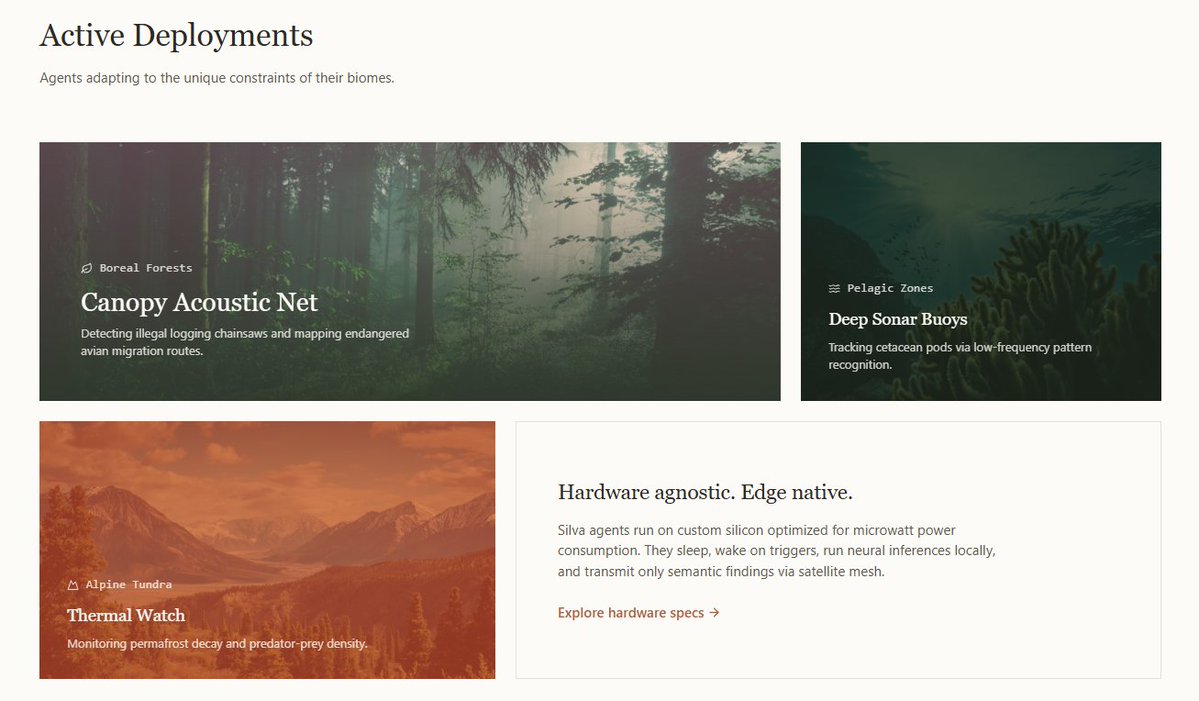
Task: Click the 'Tracking cetacean pods' description
Action: [960, 355]
